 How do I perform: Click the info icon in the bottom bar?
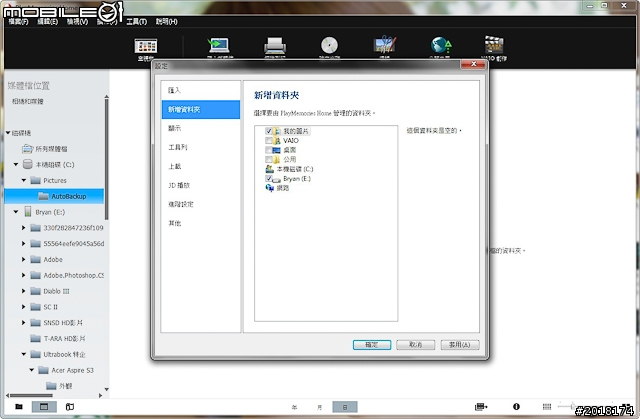tap(517, 407)
